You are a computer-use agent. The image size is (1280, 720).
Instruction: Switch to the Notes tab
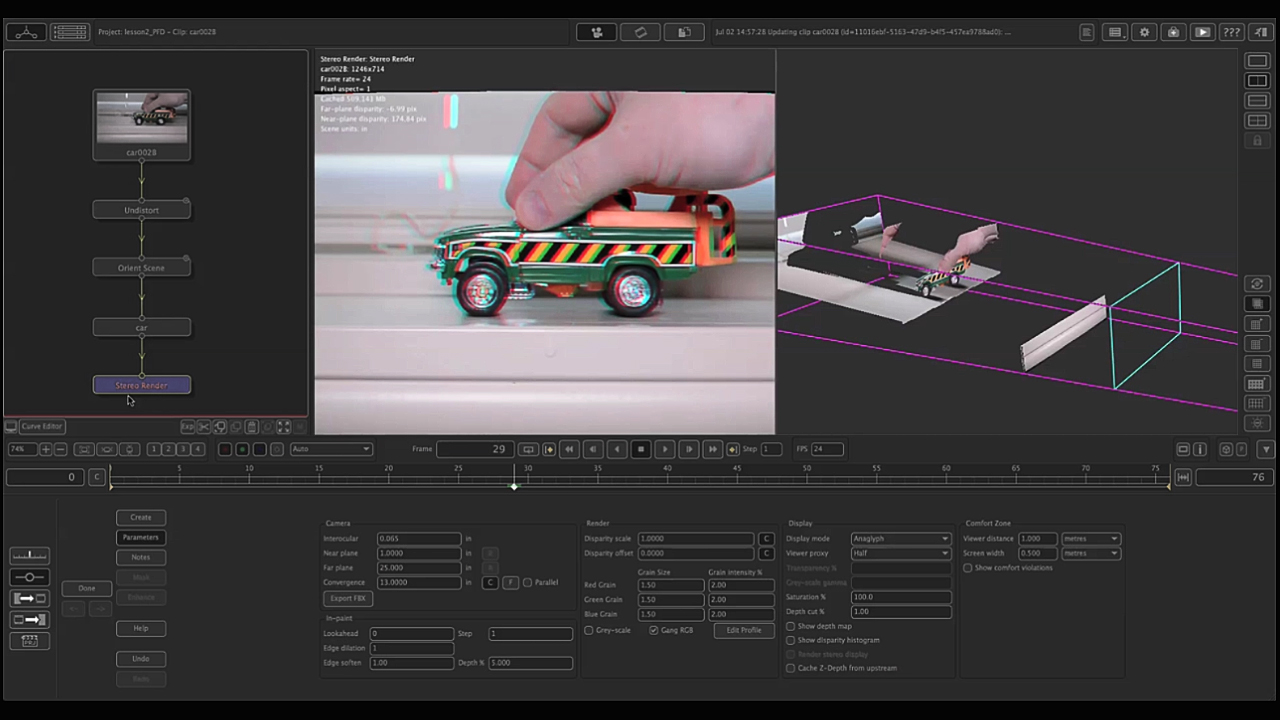141,557
